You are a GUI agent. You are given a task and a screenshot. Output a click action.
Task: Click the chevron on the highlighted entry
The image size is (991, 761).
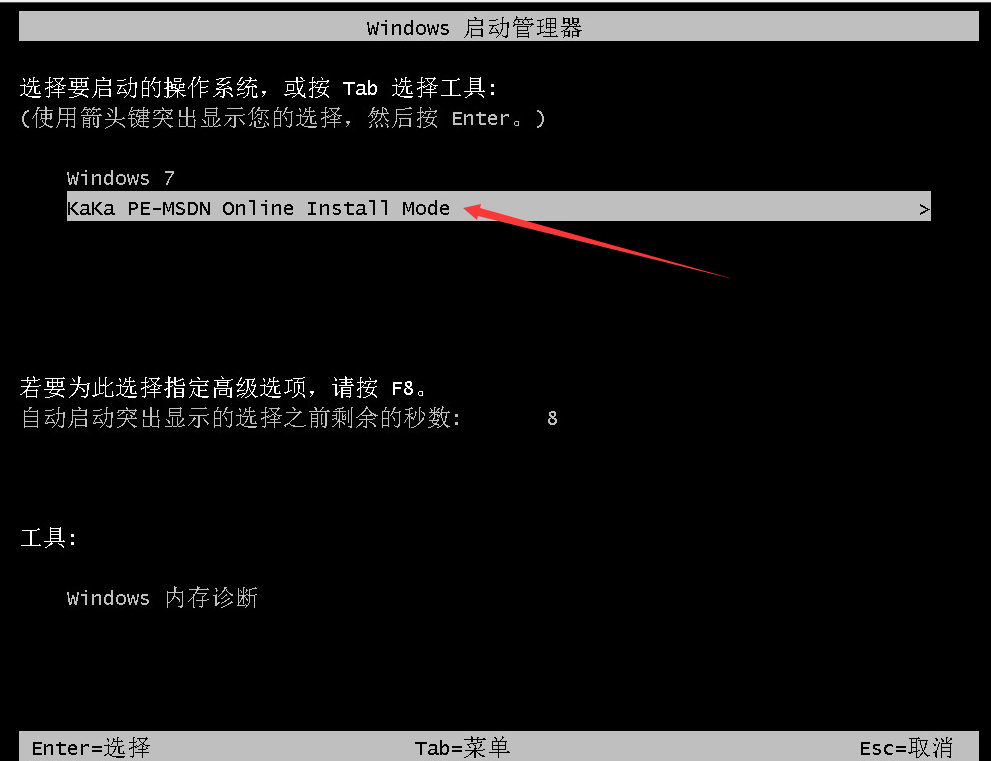click(x=924, y=209)
